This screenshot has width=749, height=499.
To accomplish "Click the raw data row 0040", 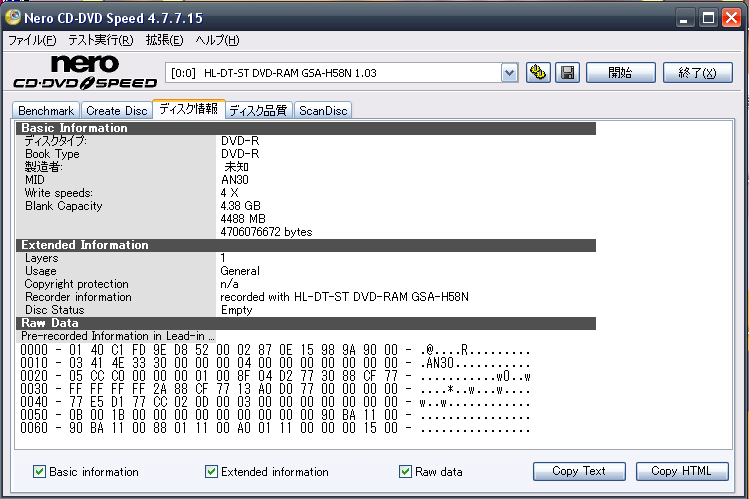I will 275,402.
